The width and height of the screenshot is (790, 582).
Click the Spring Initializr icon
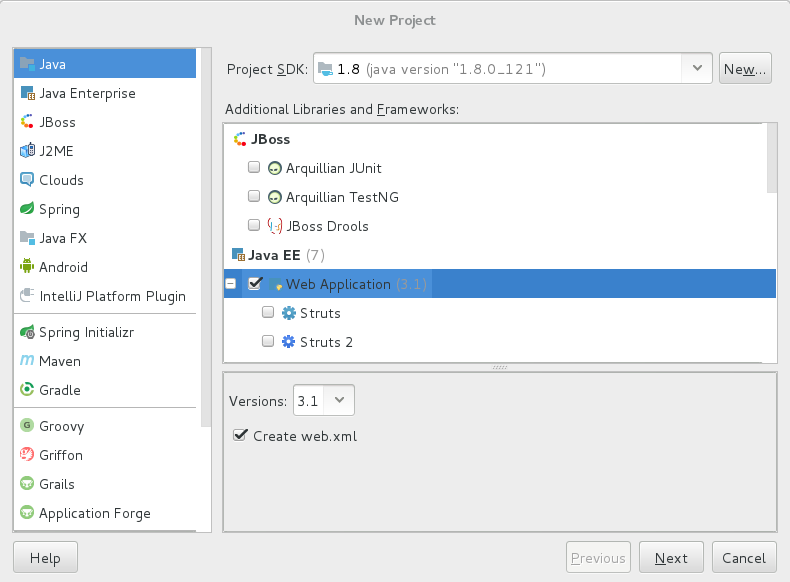(27, 332)
